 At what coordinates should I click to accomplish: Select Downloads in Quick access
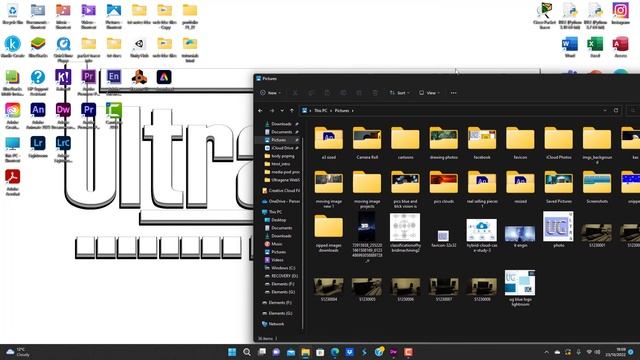pyautogui.click(x=281, y=124)
